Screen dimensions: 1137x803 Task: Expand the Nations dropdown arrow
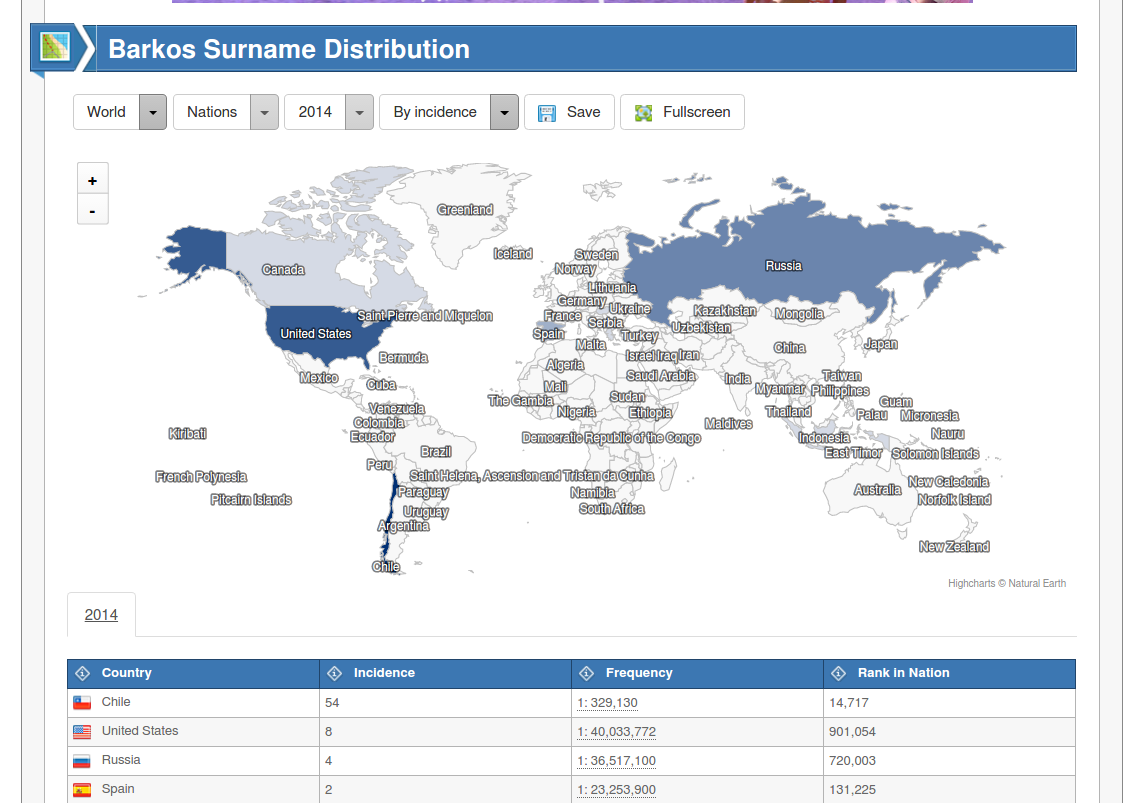click(265, 112)
